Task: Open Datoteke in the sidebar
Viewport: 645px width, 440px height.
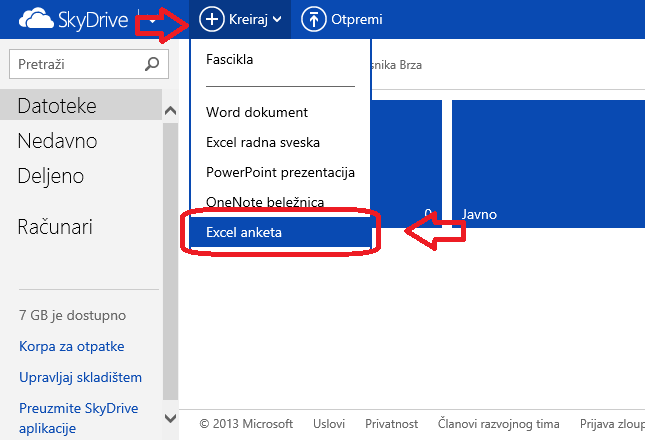Action: click(x=56, y=104)
